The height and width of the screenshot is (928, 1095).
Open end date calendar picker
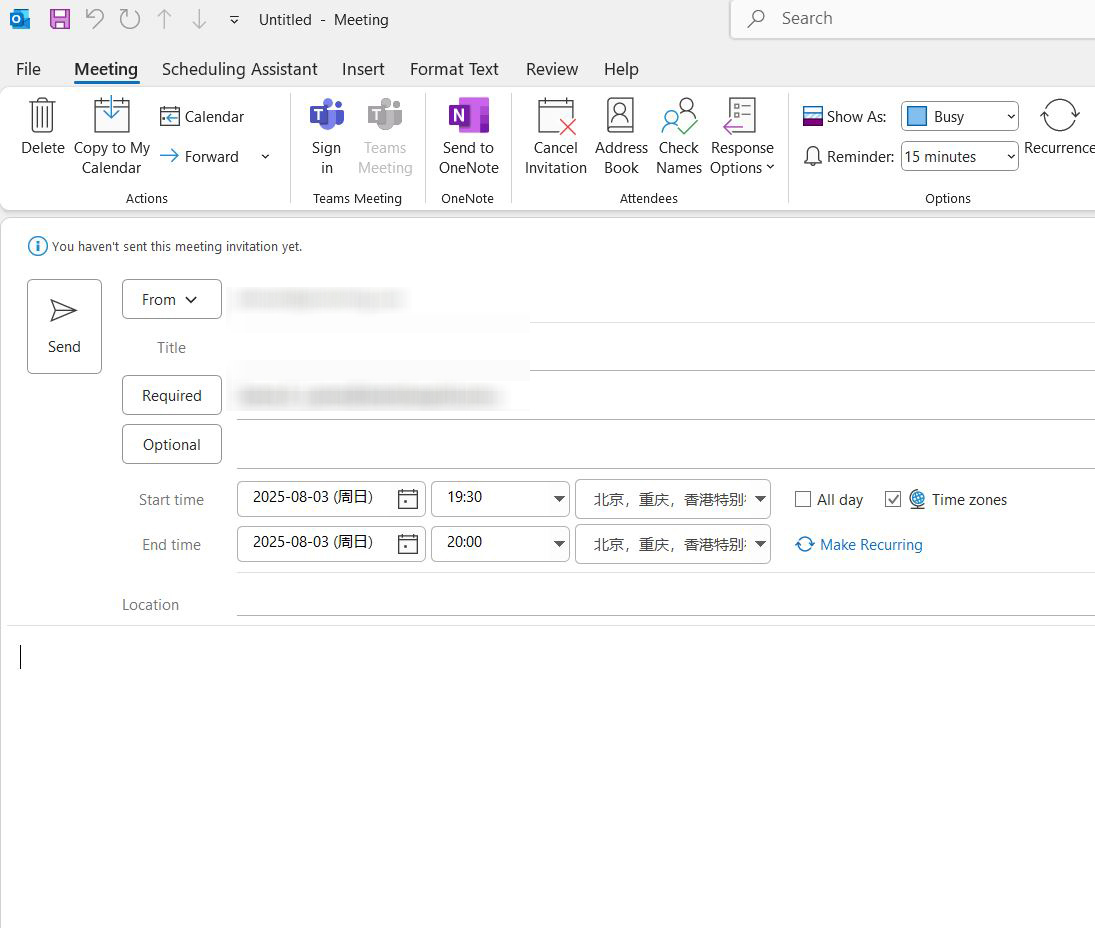(408, 543)
